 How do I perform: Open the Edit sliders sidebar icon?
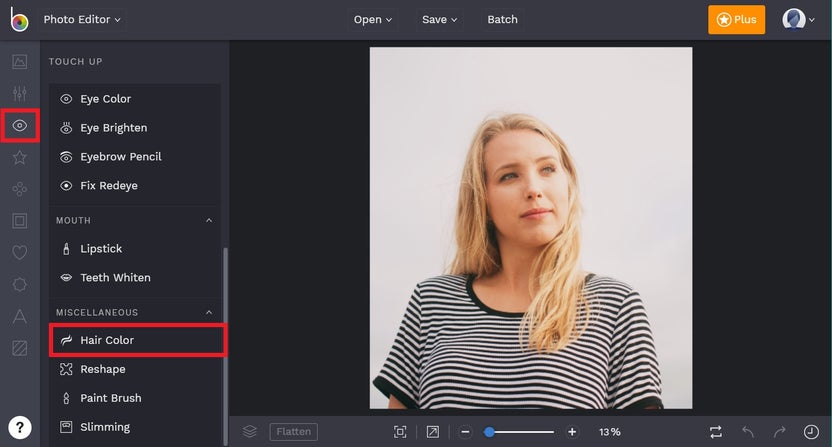point(20,93)
